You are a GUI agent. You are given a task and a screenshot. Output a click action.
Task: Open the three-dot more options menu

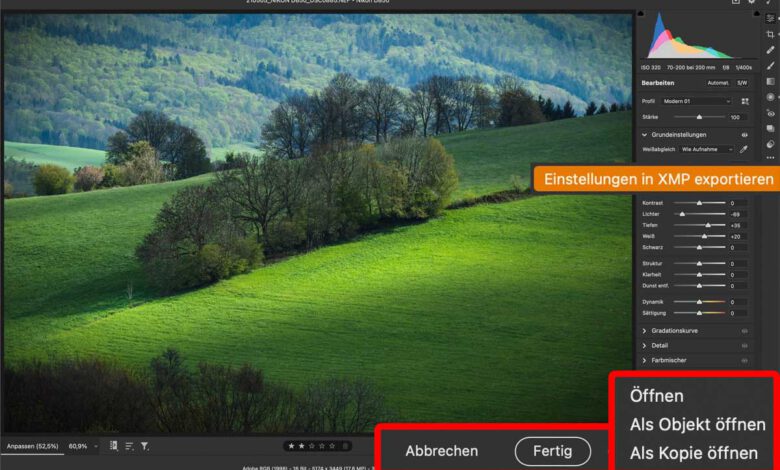coord(771,158)
